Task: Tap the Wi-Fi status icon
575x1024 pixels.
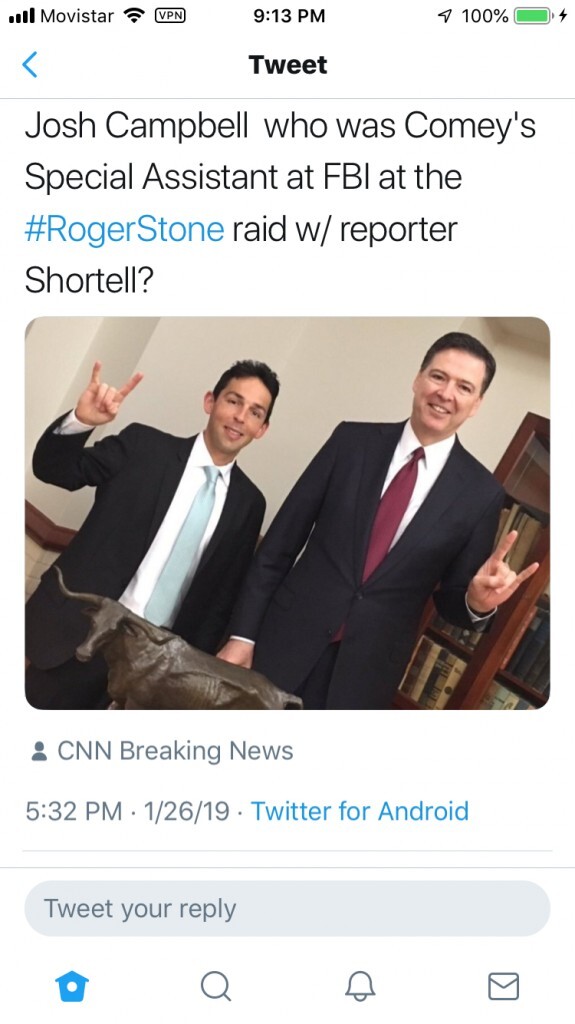Action: point(134,16)
